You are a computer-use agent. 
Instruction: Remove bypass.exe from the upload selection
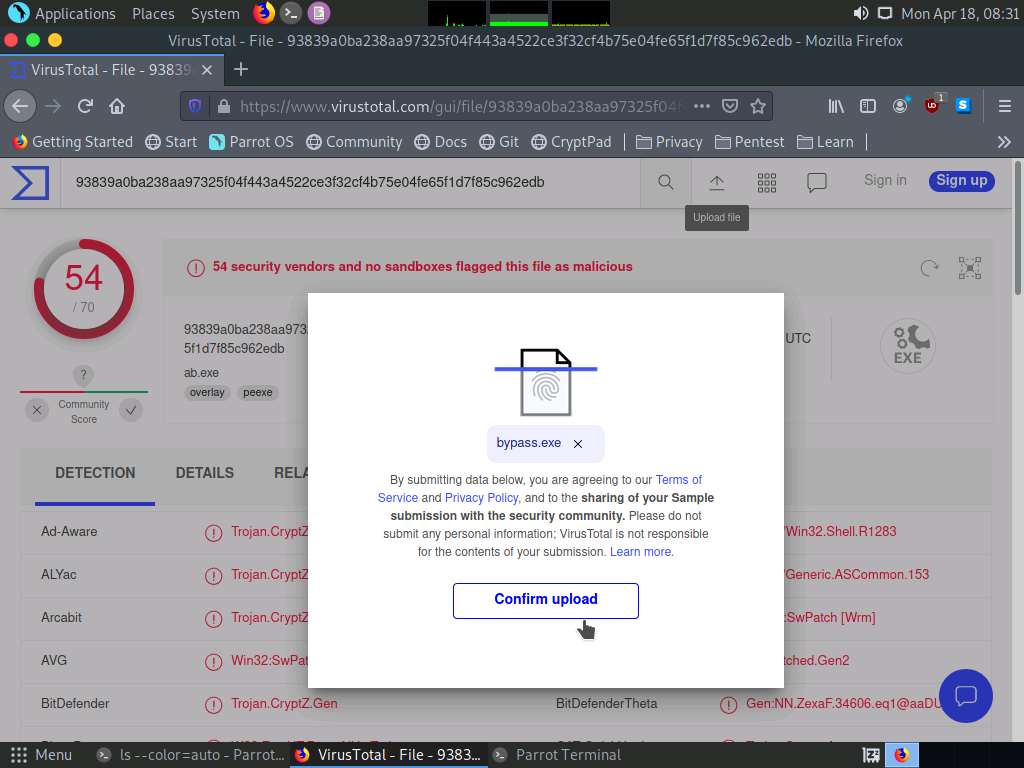pyautogui.click(x=578, y=444)
